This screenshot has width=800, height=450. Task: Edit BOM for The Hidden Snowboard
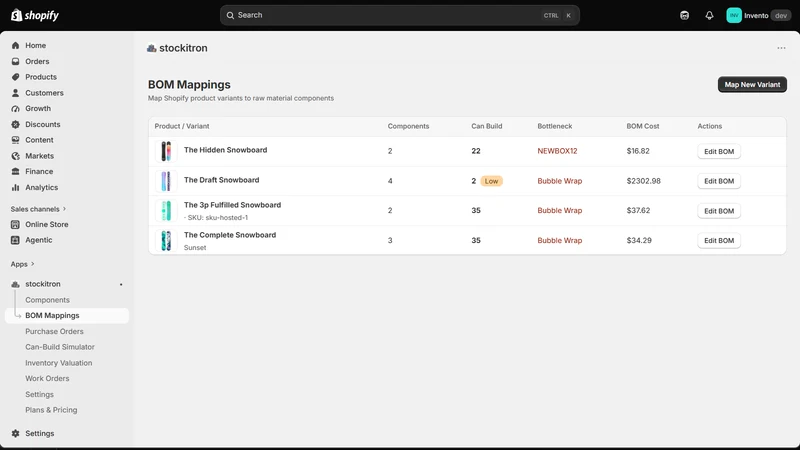(719, 152)
